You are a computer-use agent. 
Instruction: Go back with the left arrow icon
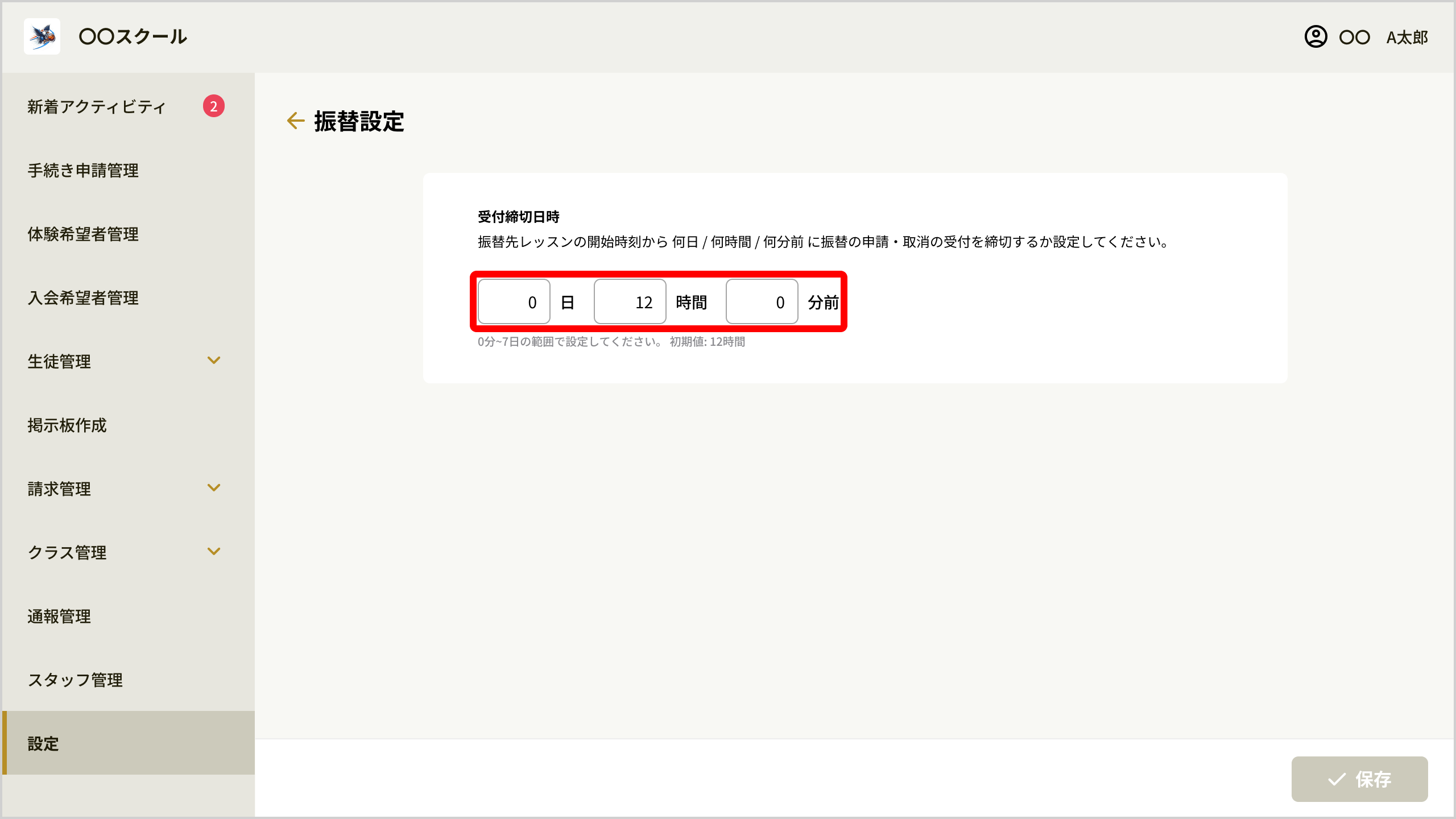tap(296, 121)
